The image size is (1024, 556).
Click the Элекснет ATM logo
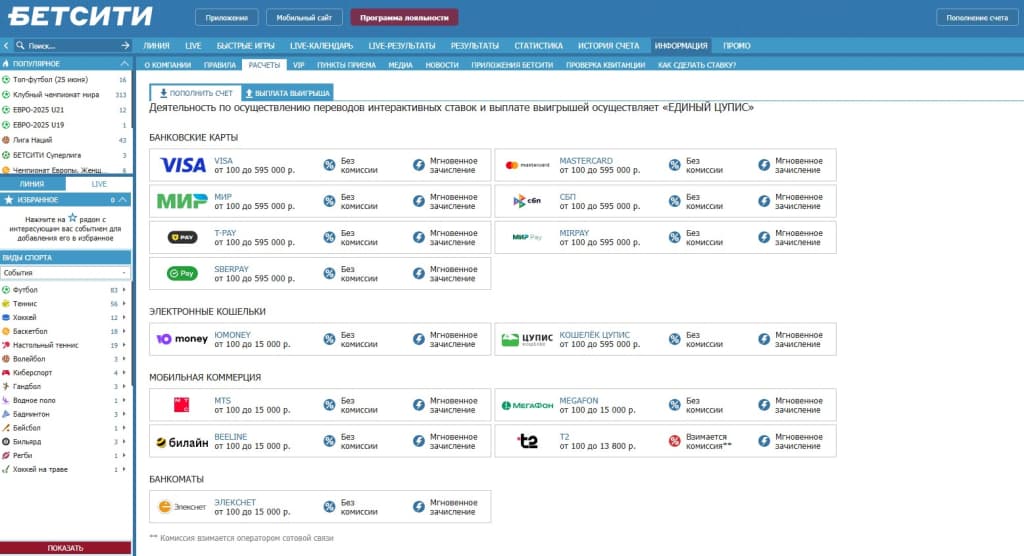(182, 506)
